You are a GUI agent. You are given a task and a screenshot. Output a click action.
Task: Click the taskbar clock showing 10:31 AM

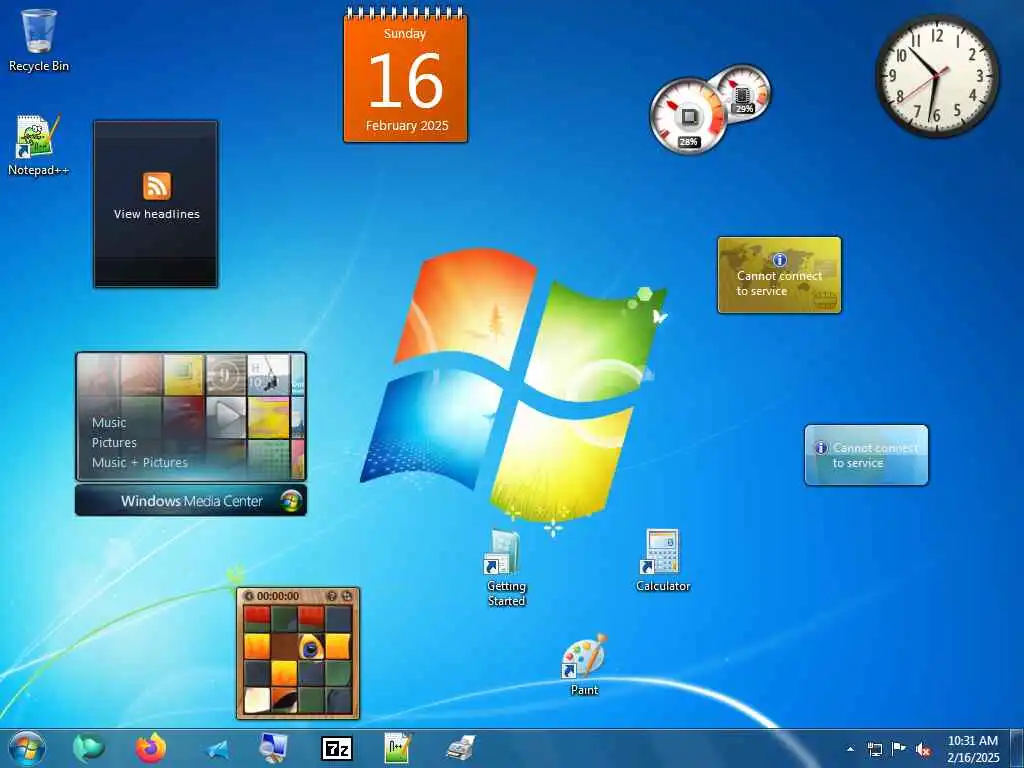click(x=972, y=749)
